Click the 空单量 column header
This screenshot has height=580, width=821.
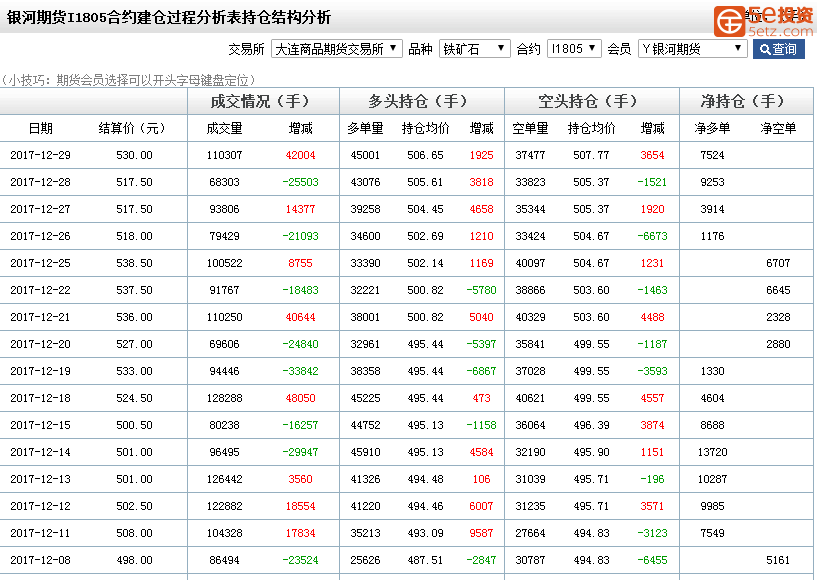530,128
